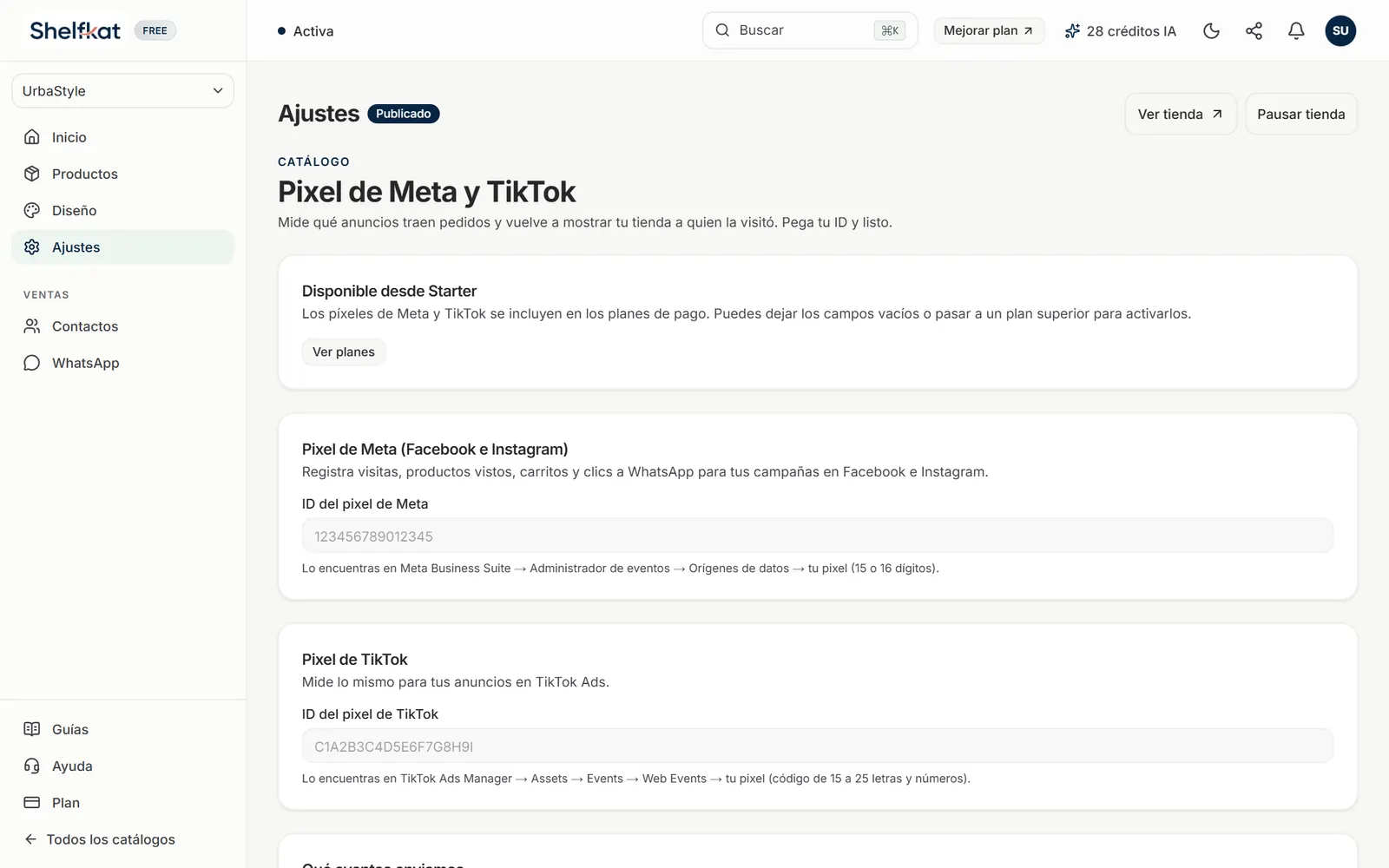Click the Publicado status badge
Viewport: 1389px width, 868px height.
(404, 114)
